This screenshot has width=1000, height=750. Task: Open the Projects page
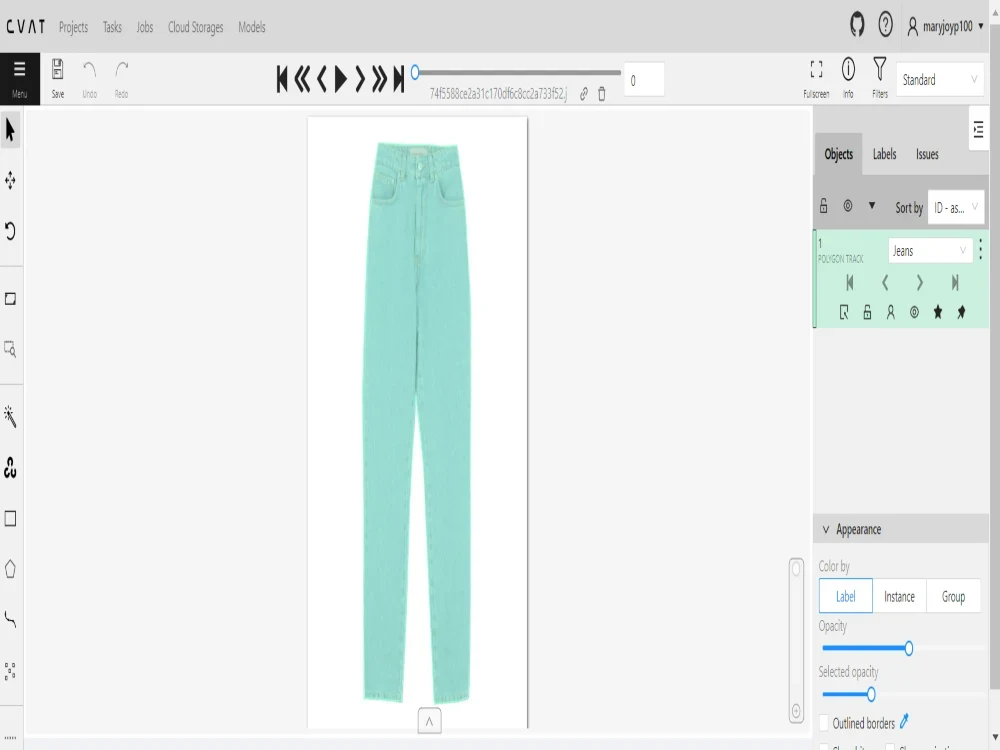coord(73,27)
